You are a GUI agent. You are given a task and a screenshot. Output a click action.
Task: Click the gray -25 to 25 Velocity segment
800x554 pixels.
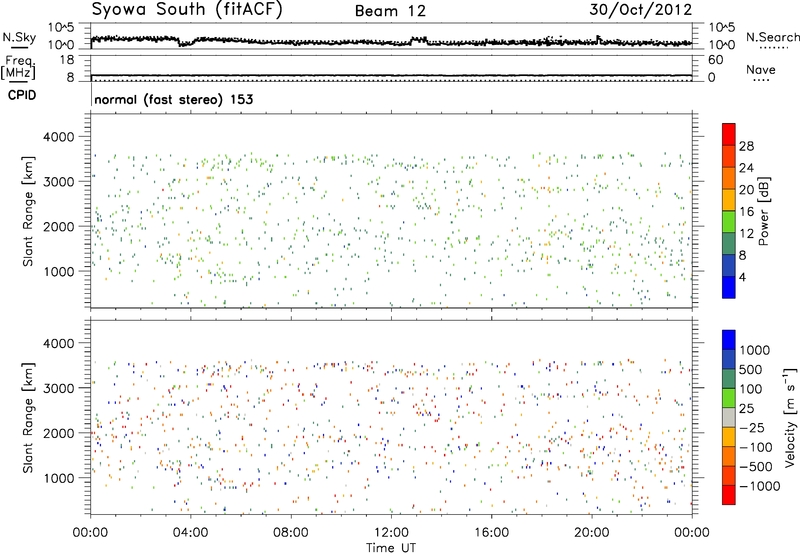coord(729,418)
